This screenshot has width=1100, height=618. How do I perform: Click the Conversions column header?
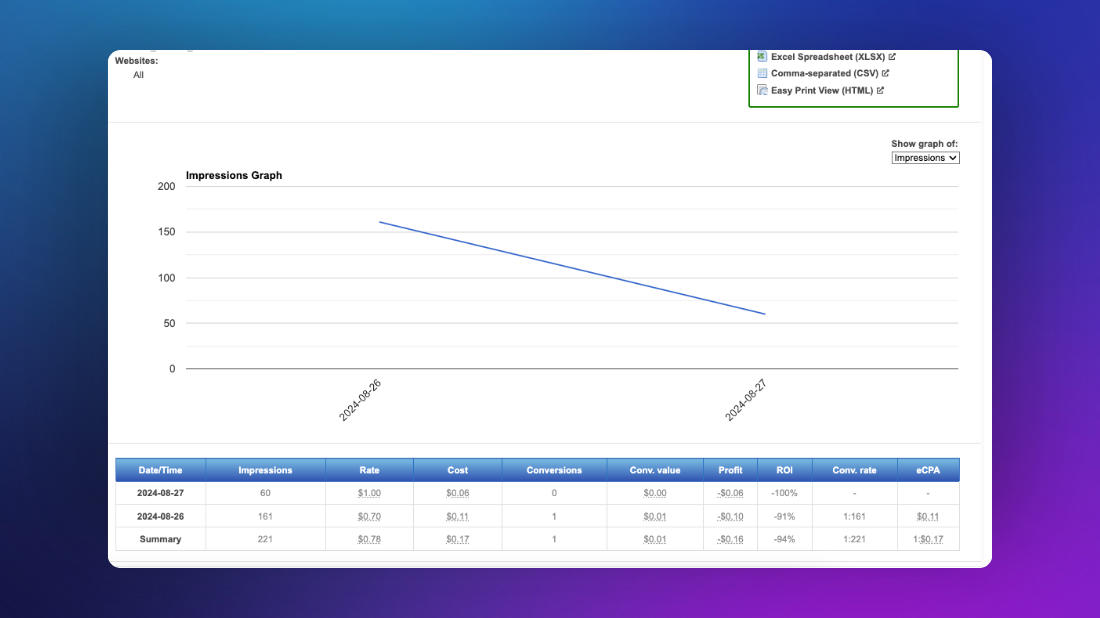[553, 470]
